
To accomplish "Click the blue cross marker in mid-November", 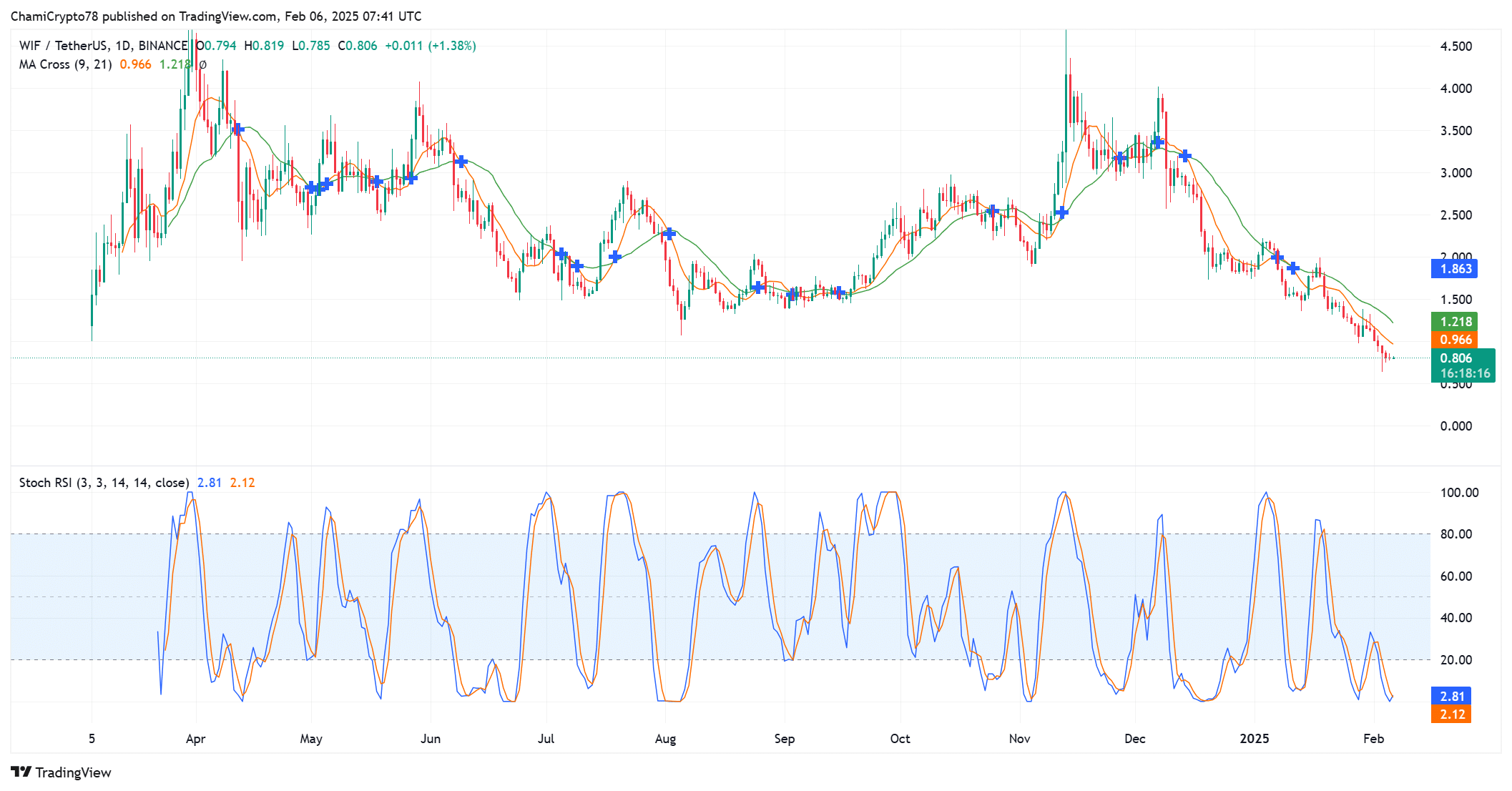I will point(1061,212).
